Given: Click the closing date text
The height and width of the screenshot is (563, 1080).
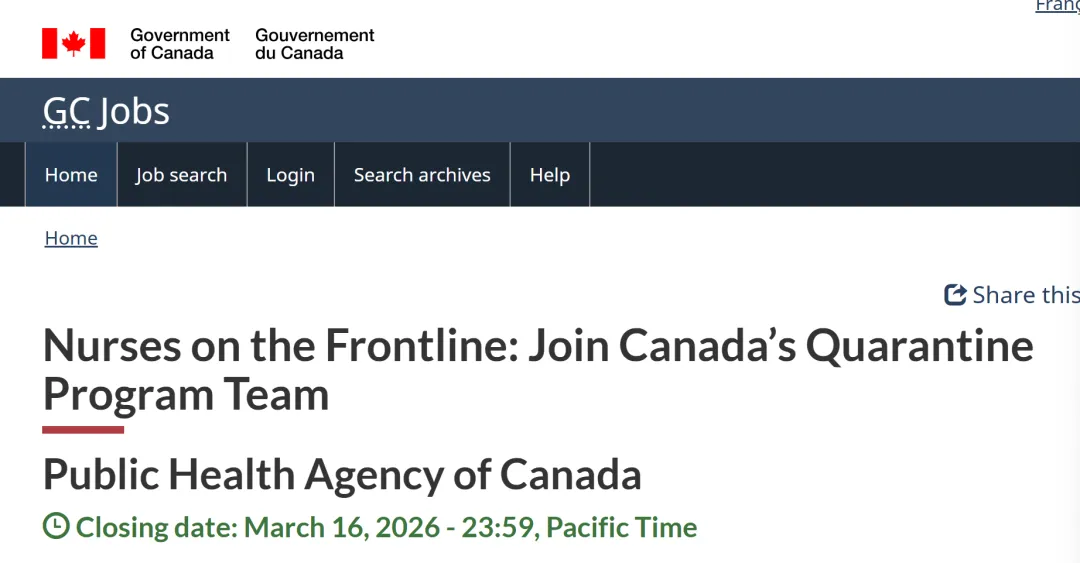Looking at the screenshot, I should click(386, 527).
